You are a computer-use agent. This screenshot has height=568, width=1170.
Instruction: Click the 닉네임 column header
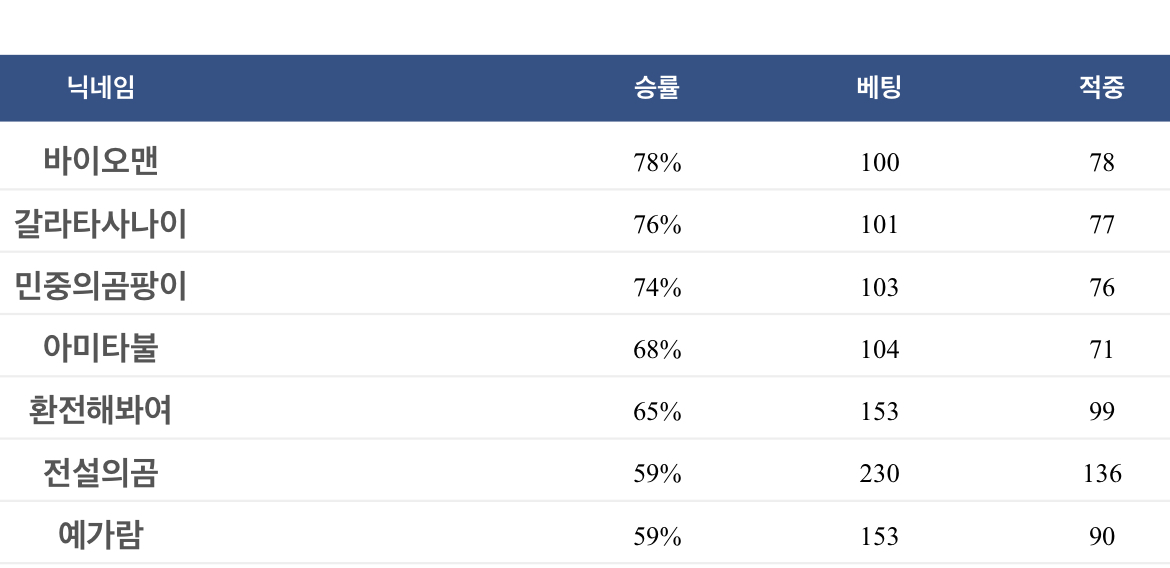coord(101,88)
